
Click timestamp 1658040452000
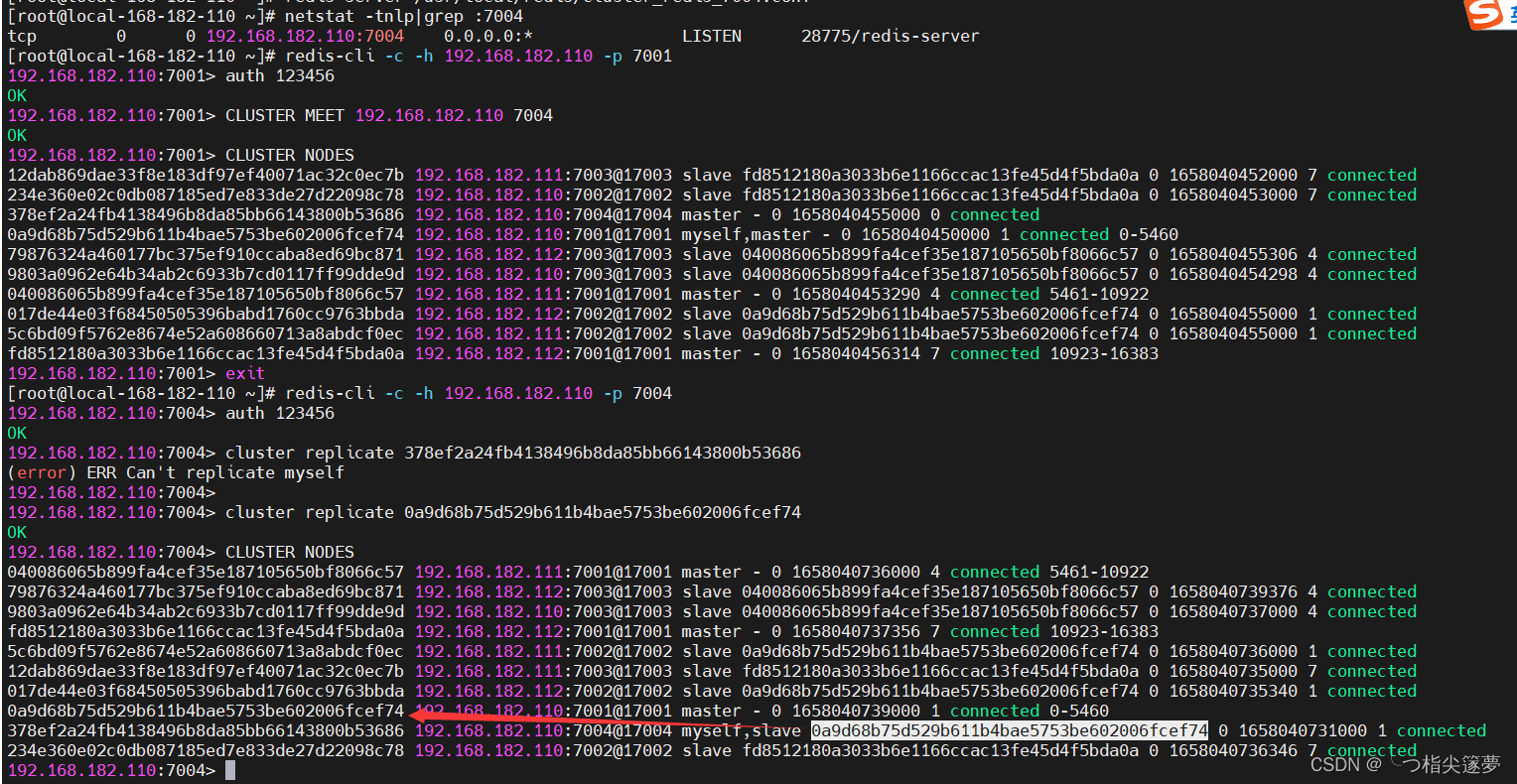click(1233, 175)
